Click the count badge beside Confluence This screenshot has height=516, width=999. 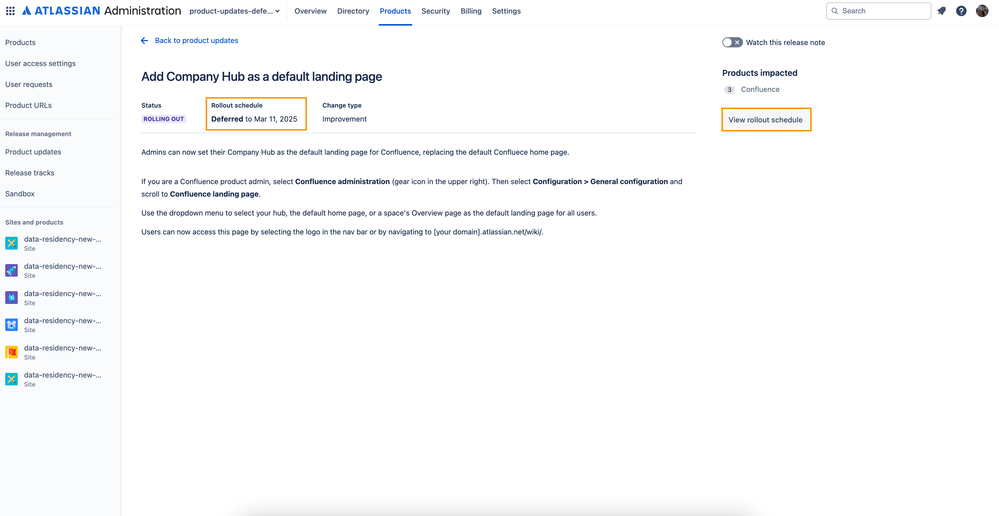point(729,90)
